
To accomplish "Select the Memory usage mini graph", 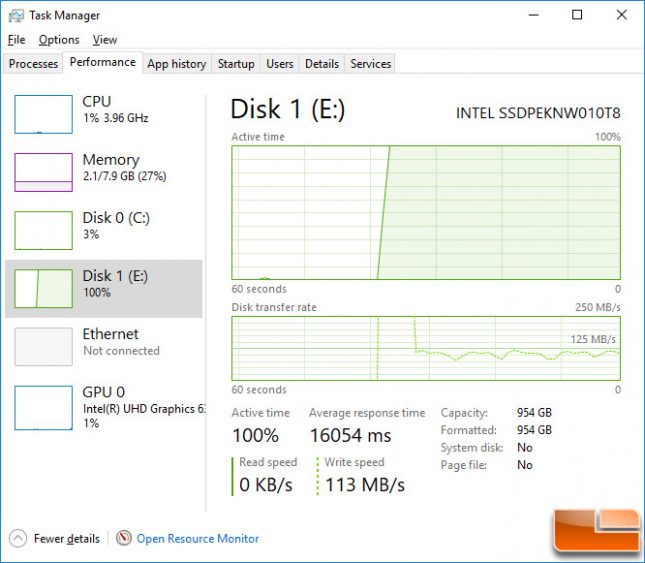I will (x=44, y=172).
